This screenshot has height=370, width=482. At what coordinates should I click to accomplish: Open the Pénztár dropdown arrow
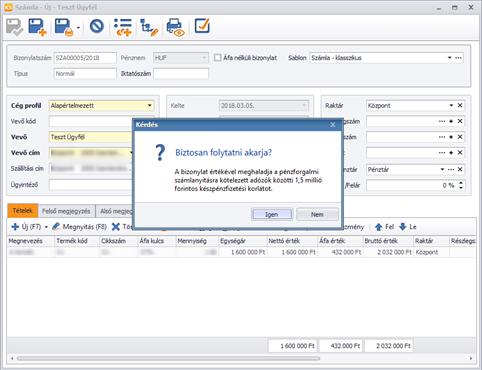[442, 169]
